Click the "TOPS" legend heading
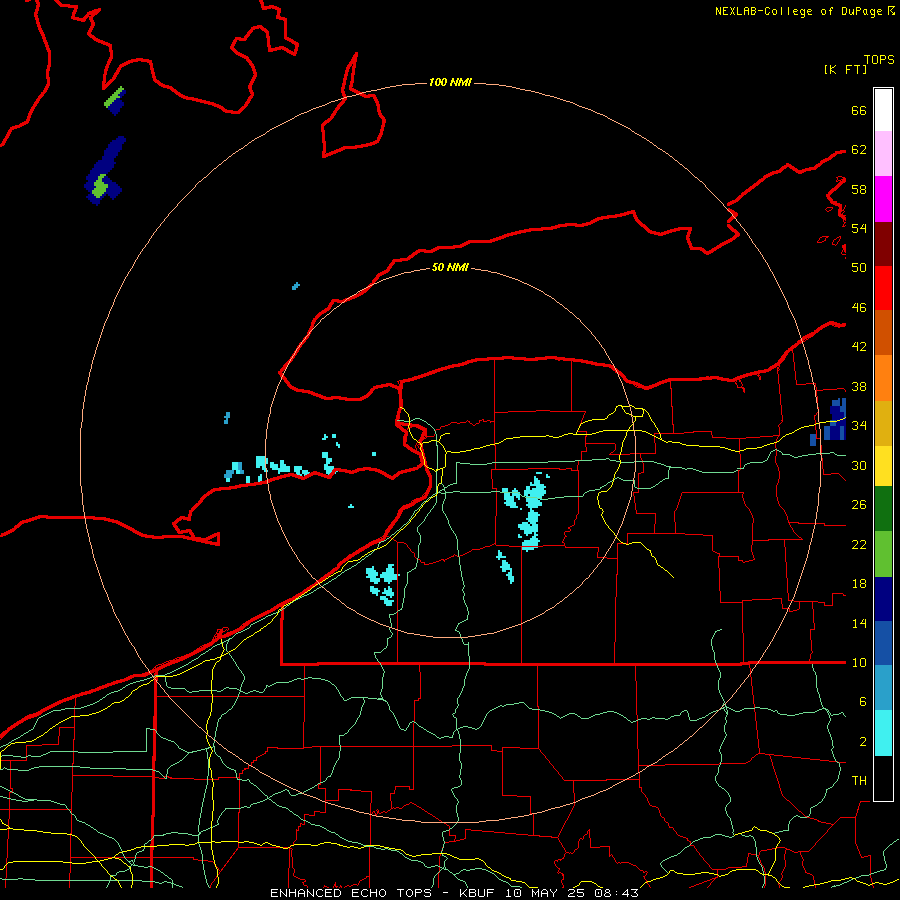Image resolution: width=900 pixels, height=900 pixels. pyautogui.click(x=879, y=60)
